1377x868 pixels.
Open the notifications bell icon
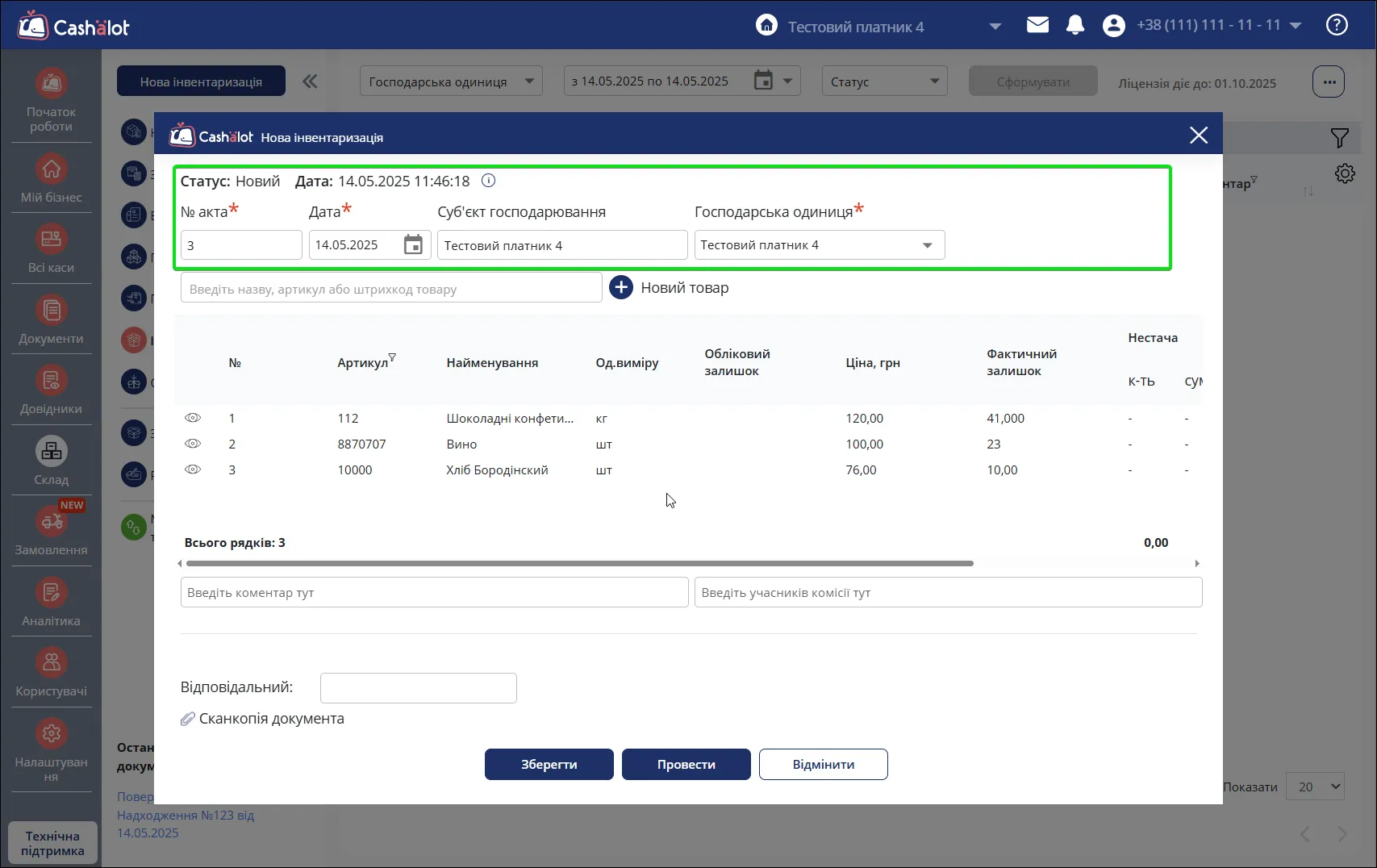coord(1075,26)
